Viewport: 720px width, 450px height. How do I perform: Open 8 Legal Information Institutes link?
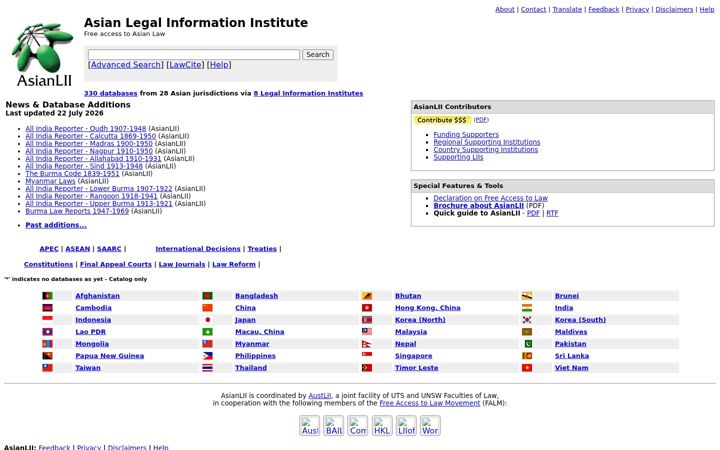(308, 93)
